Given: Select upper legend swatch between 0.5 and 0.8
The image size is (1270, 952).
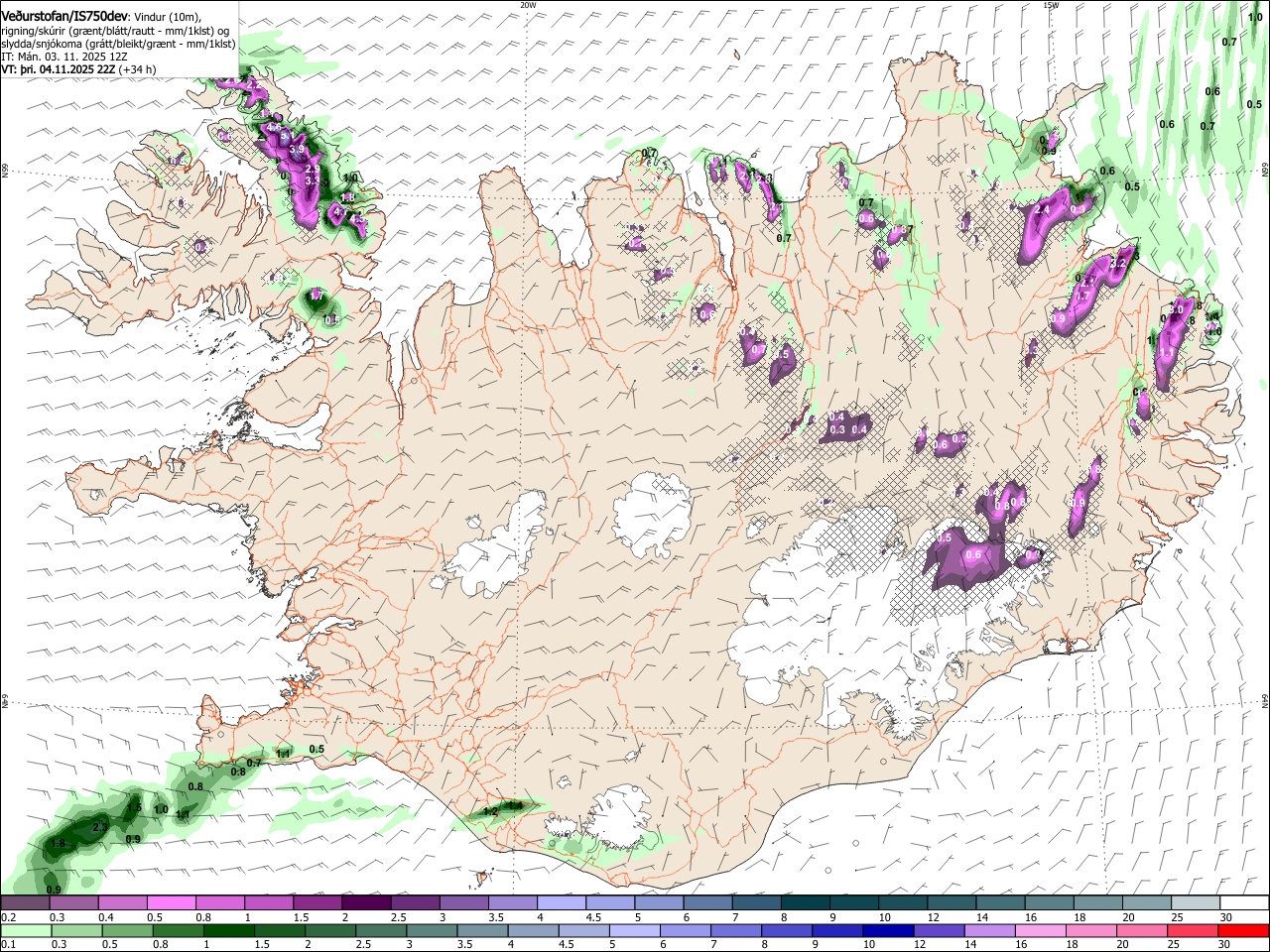Looking at the screenshot, I should [171, 903].
